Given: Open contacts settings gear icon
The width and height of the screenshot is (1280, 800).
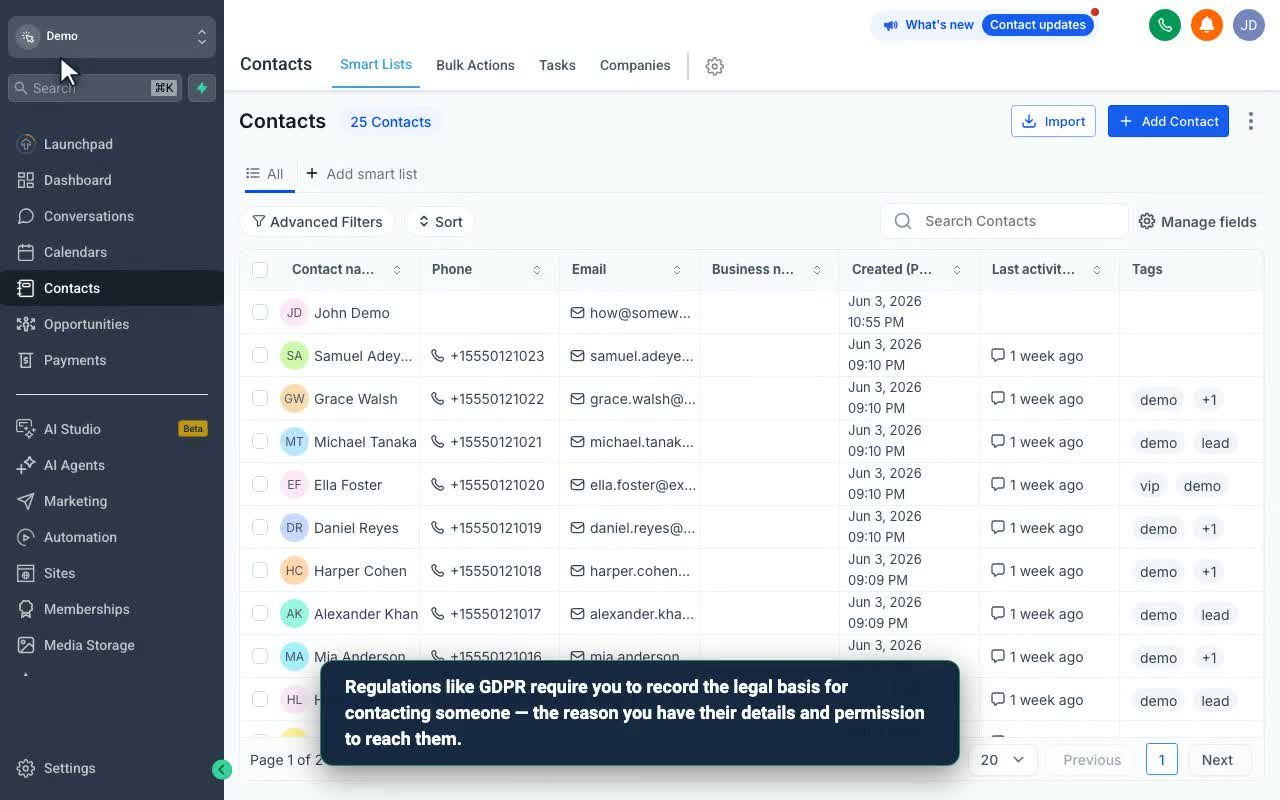Looking at the screenshot, I should tap(714, 66).
